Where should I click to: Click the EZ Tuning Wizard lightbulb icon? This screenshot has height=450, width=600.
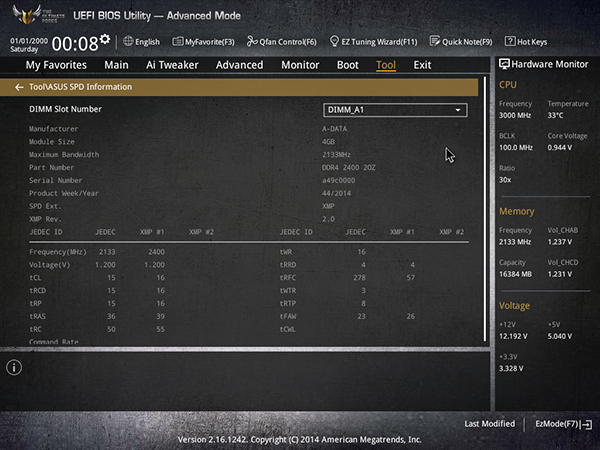point(334,41)
